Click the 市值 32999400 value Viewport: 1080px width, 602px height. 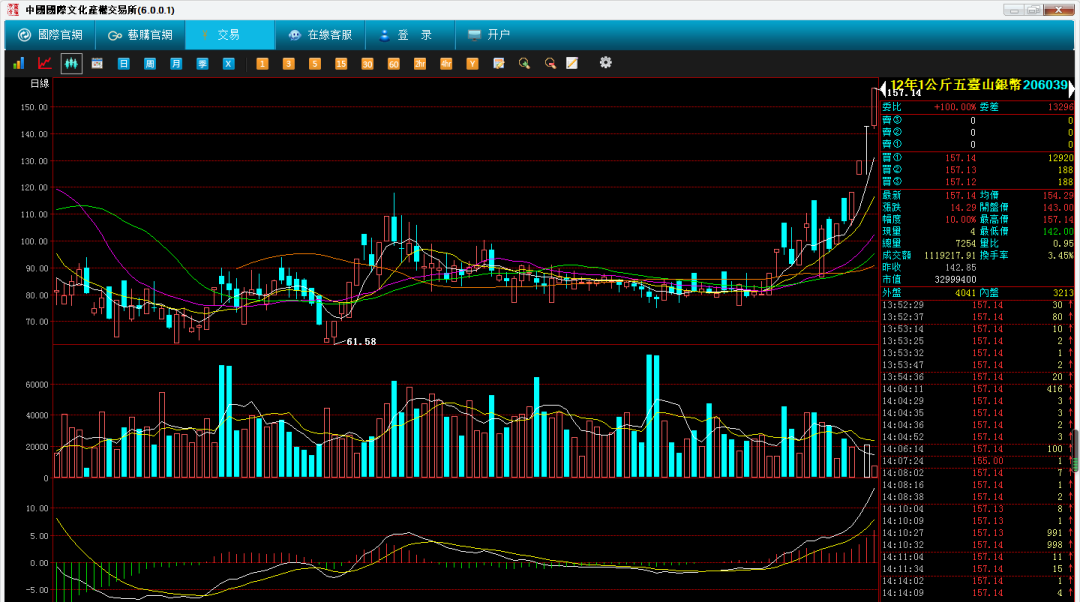click(955, 280)
